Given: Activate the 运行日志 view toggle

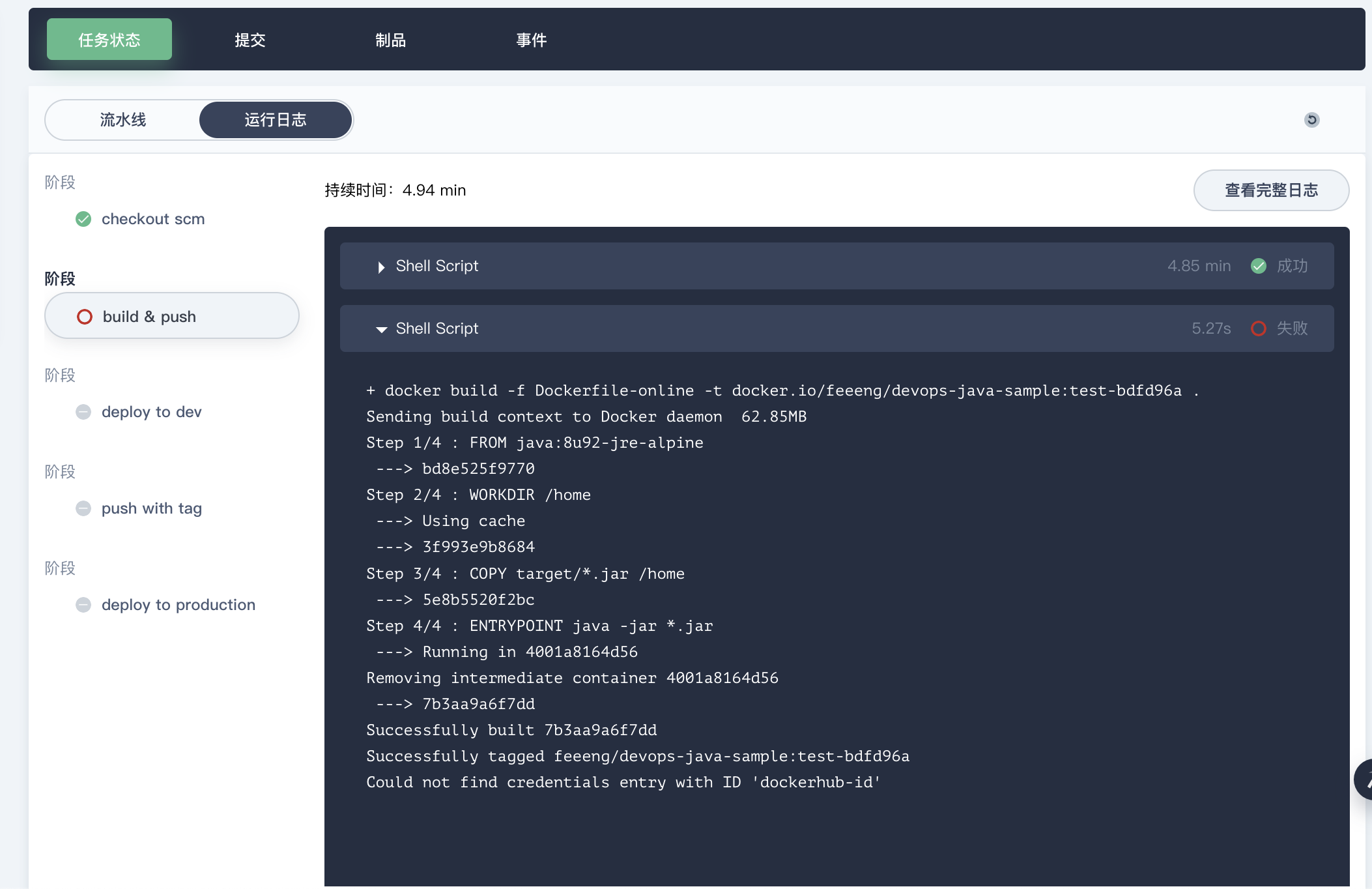Looking at the screenshot, I should (275, 120).
